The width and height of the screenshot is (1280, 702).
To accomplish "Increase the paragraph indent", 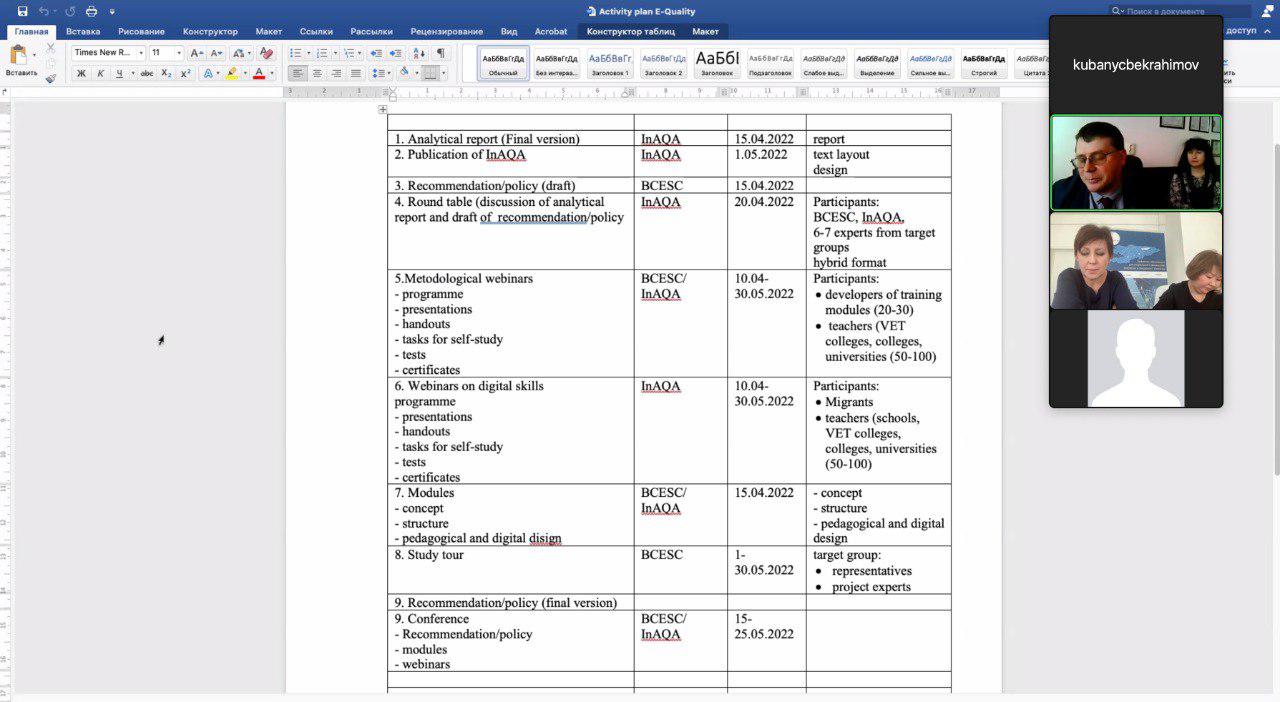I will [396, 53].
